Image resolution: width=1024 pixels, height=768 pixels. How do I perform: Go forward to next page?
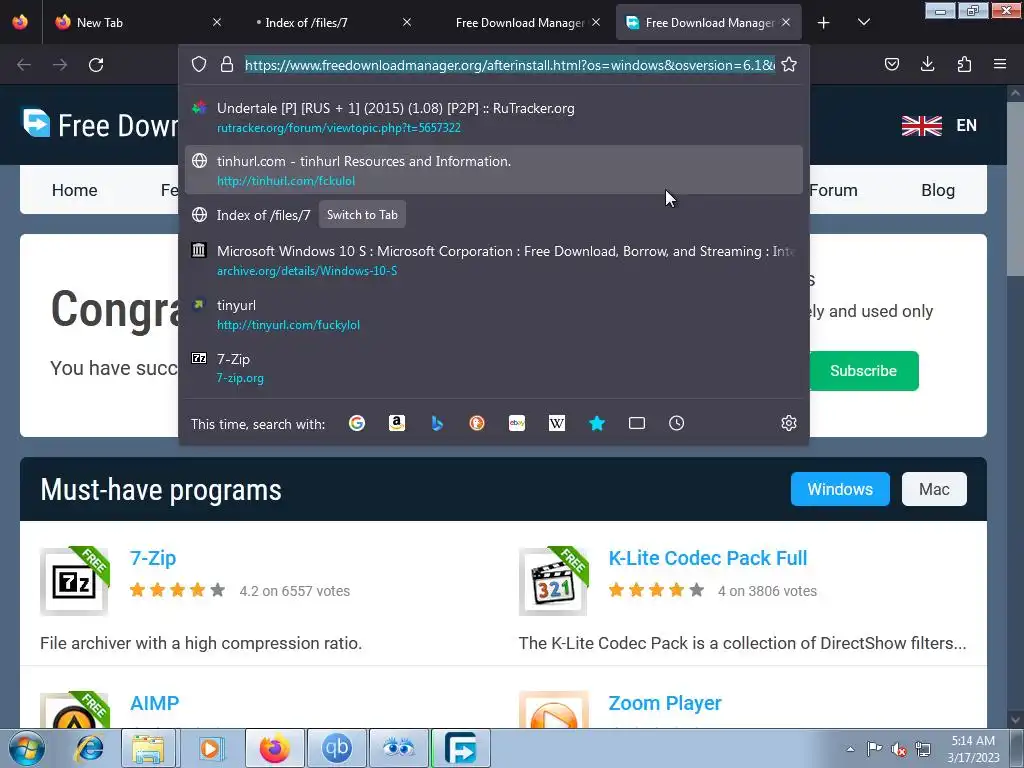(x=60, y=65)
